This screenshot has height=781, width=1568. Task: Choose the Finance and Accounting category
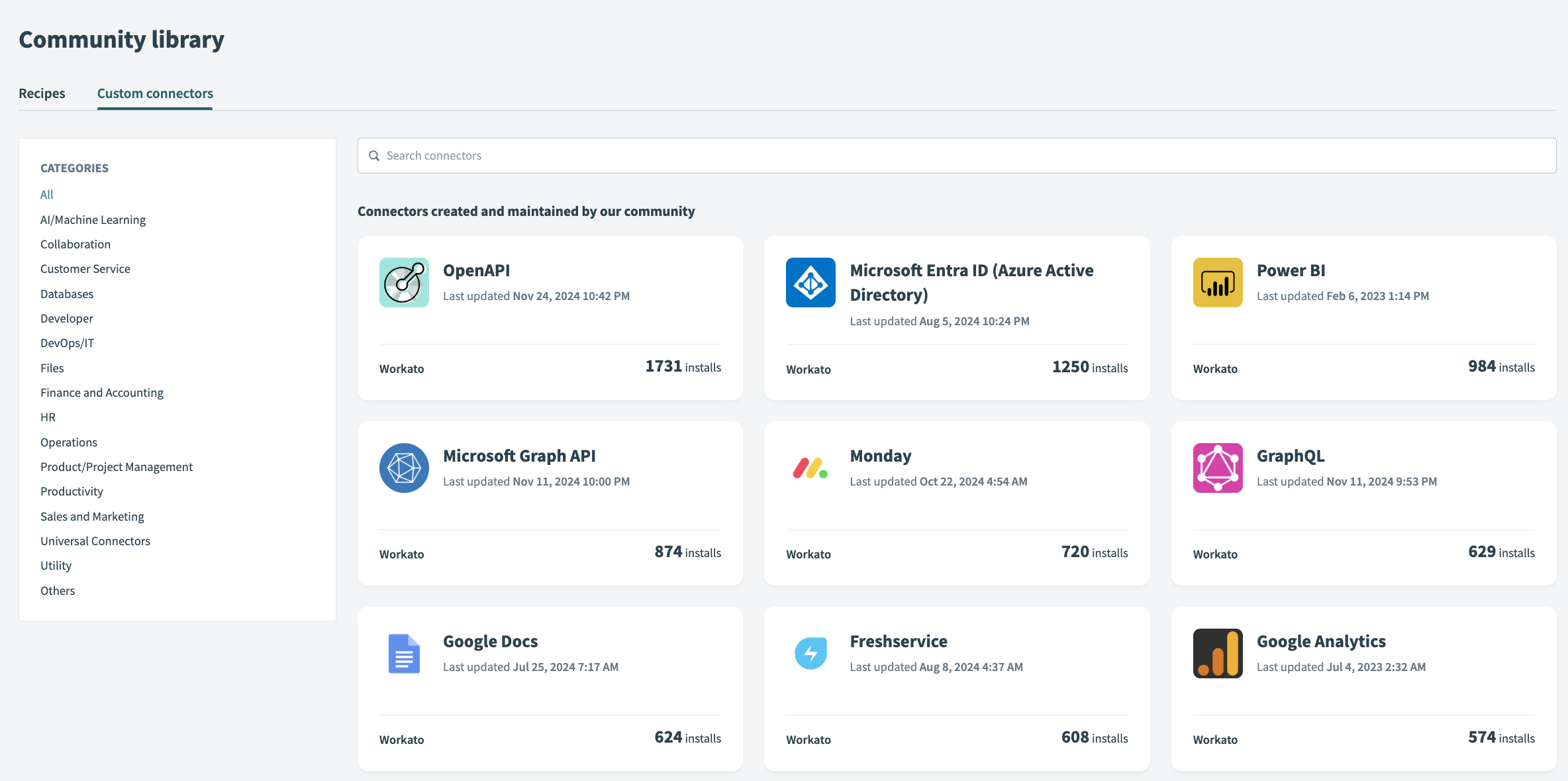coord(101,392)
